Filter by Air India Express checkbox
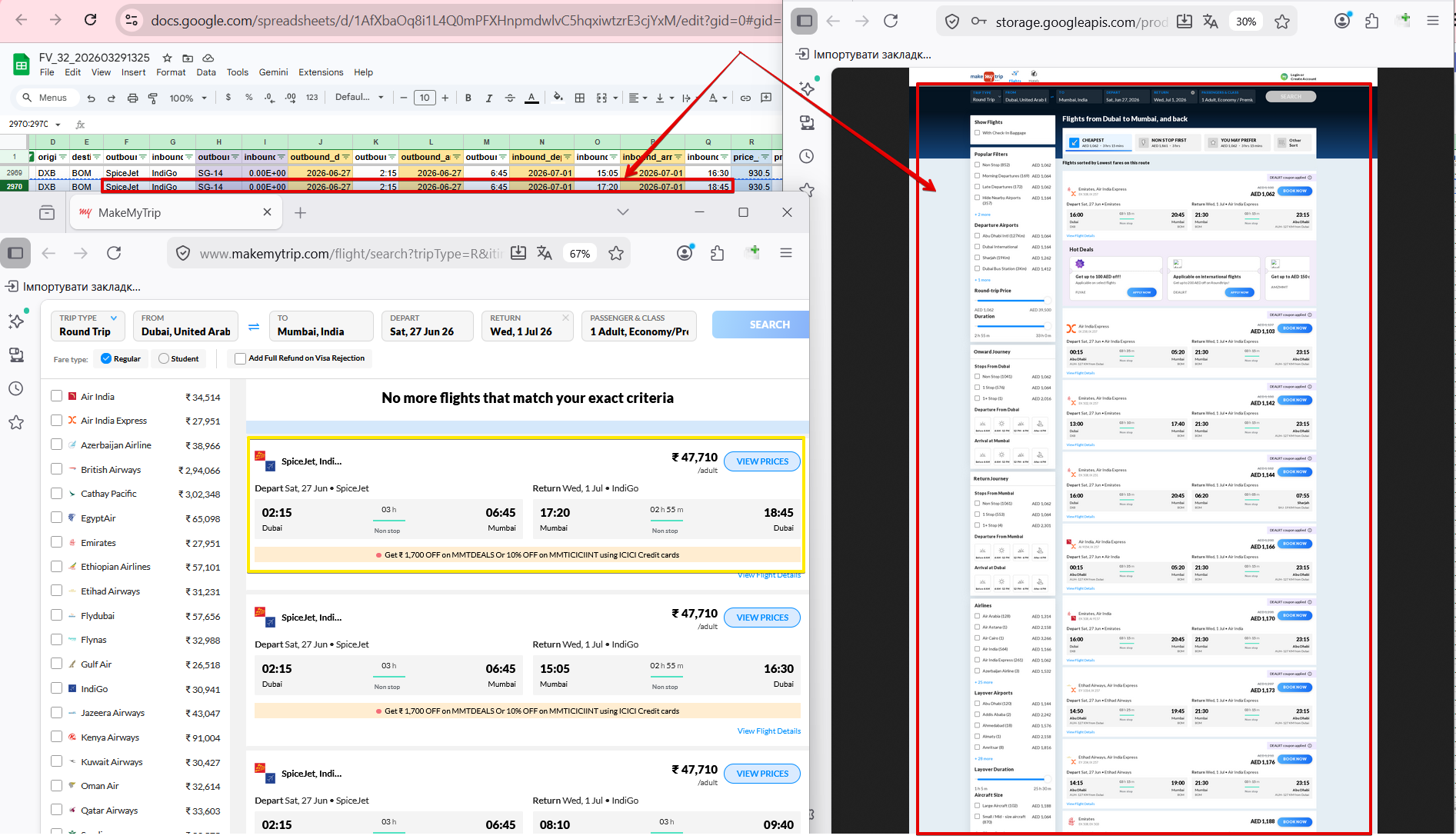The height and width of the screenshot is (839, 1456). [56, 420]
